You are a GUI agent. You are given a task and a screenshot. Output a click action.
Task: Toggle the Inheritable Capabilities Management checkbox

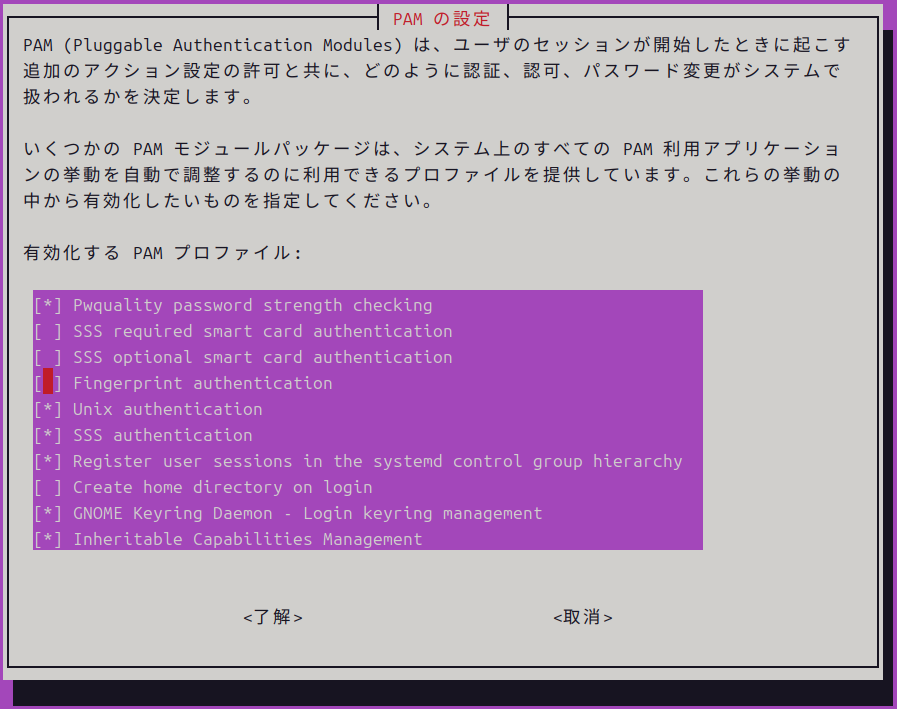click(x=48, y=539)
